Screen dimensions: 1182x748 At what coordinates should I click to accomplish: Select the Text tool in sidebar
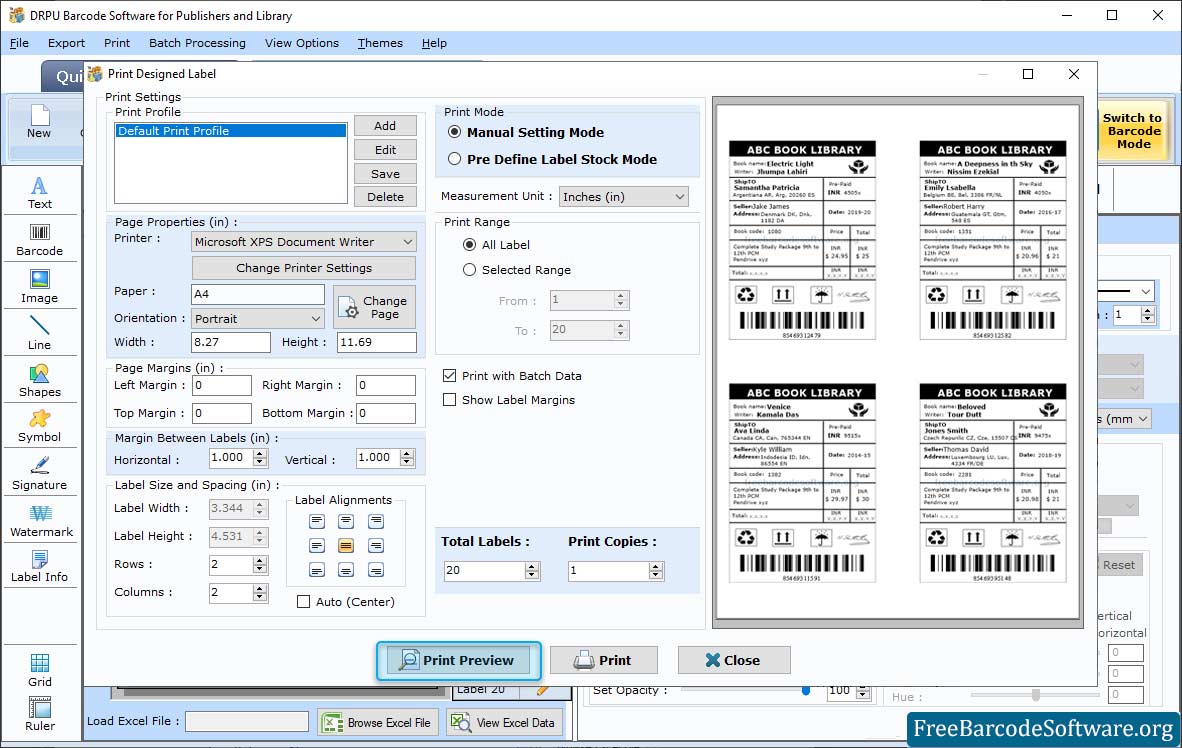click(x=39, y=192)
